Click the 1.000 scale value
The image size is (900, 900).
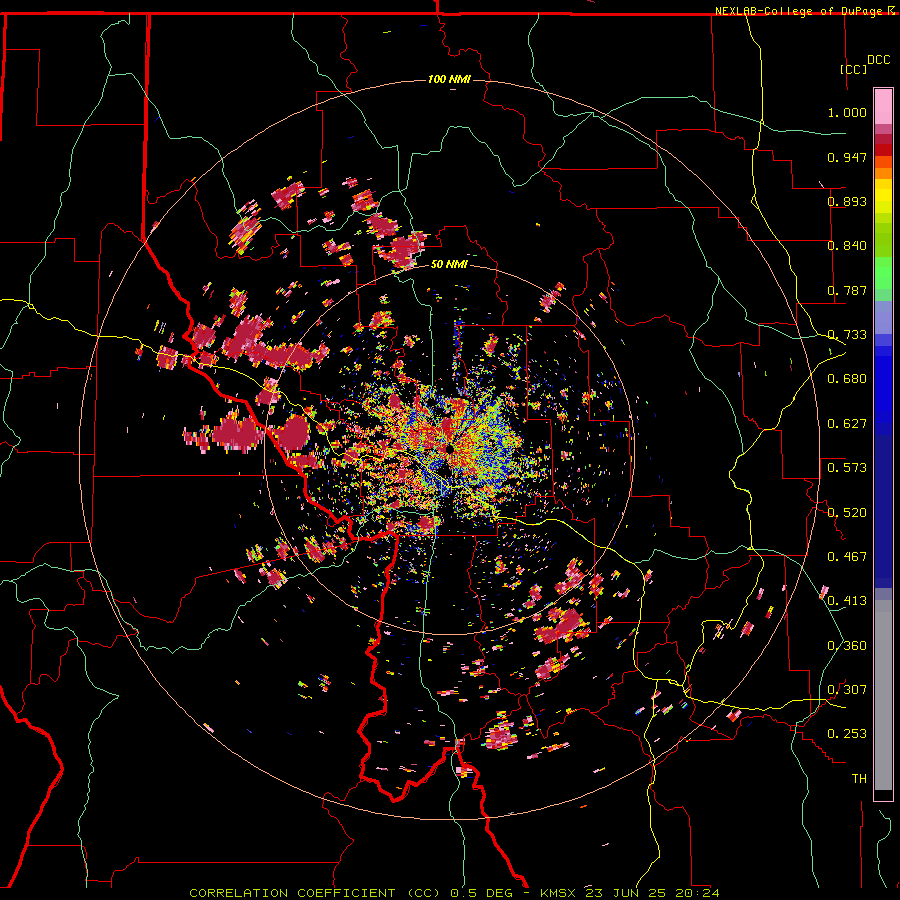(x=847, y=112)
